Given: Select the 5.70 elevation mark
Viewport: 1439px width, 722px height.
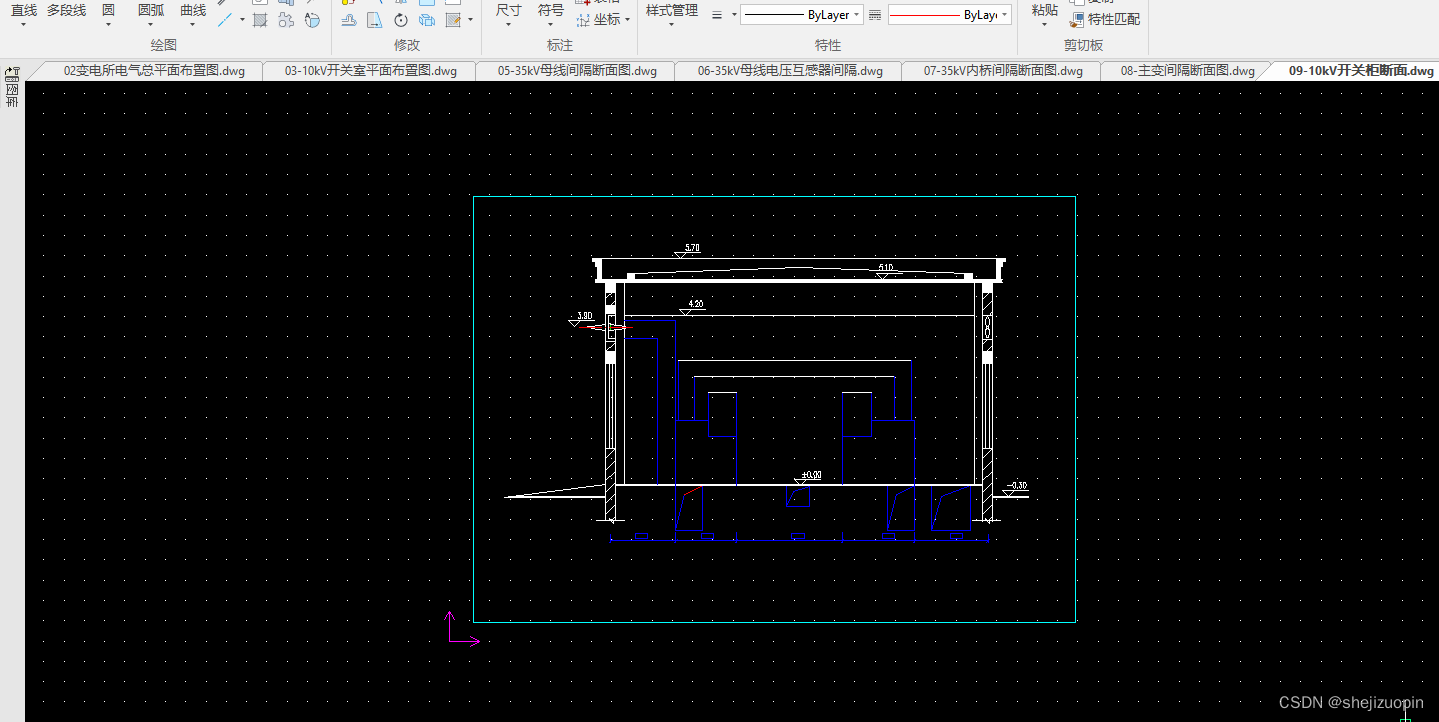Looking at the screenshot, I should coord(686,250).
